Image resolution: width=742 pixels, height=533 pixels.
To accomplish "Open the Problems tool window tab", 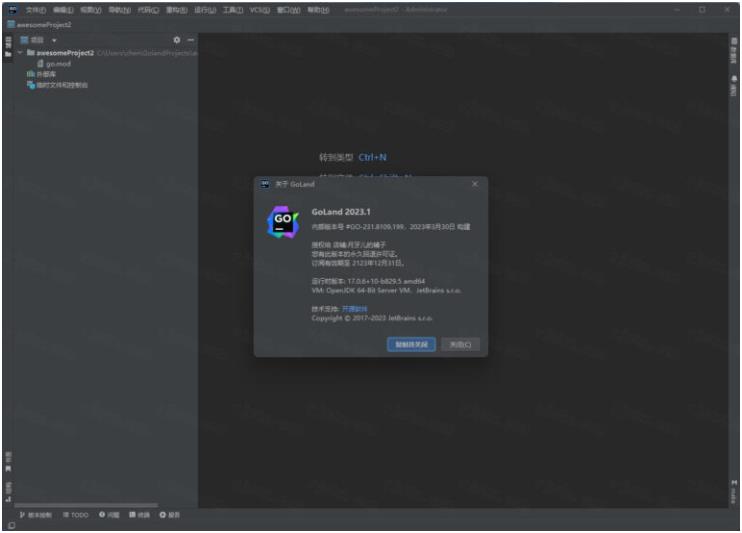I will (109, 515).
